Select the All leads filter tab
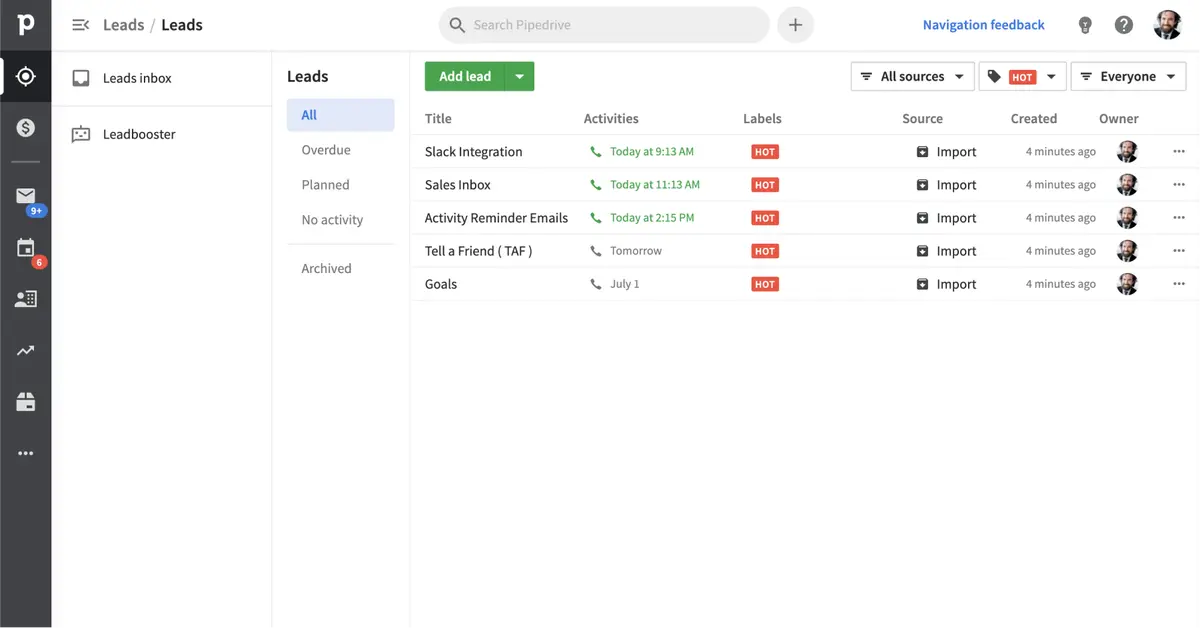This screenshot has width=1200, height=628. point(340,115)
